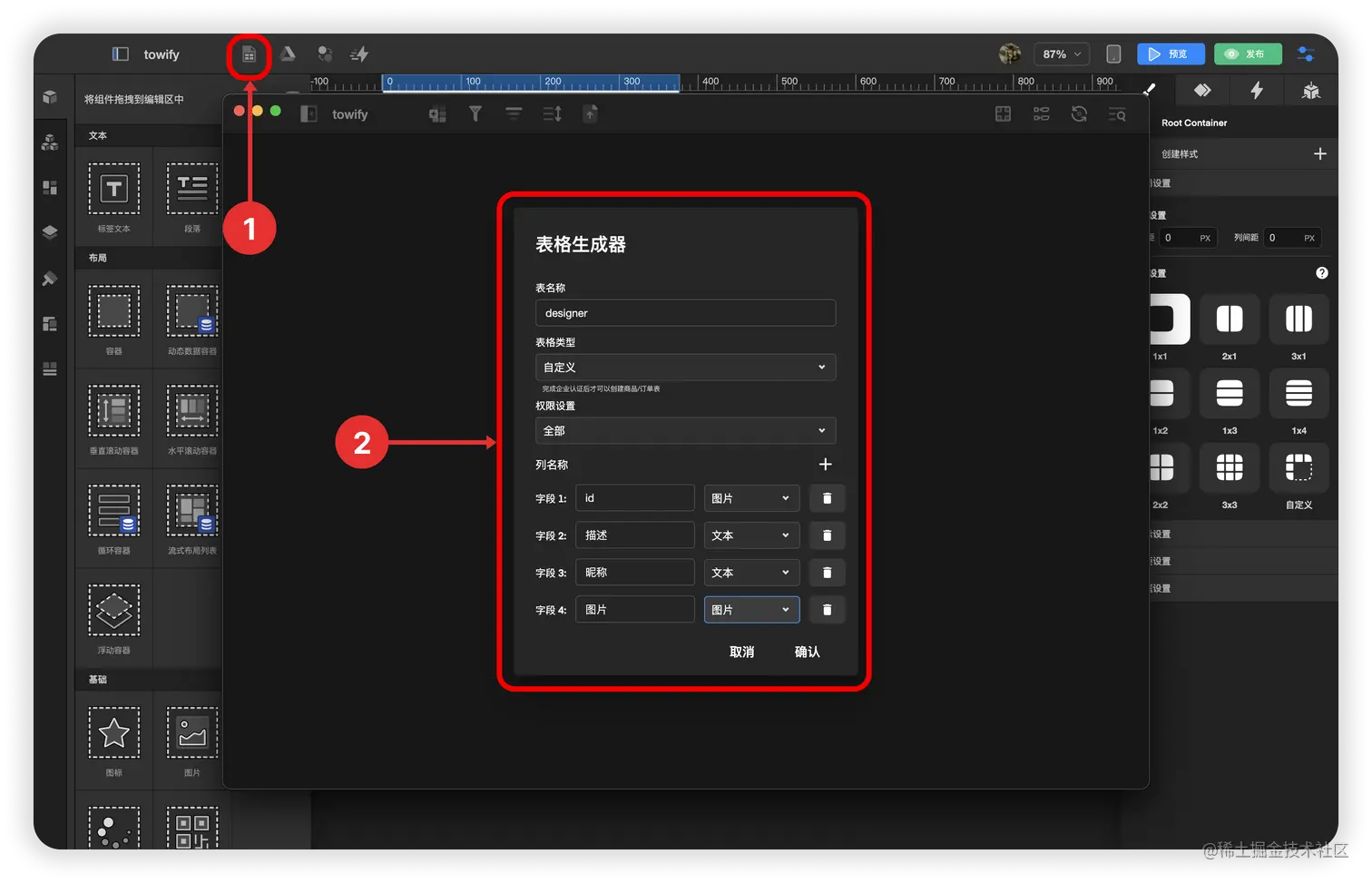This screenshot has width=1372, height=883.
Task: Toggle the left sidebar panel icon beside towify in top bar
Action: click(120, 54)
